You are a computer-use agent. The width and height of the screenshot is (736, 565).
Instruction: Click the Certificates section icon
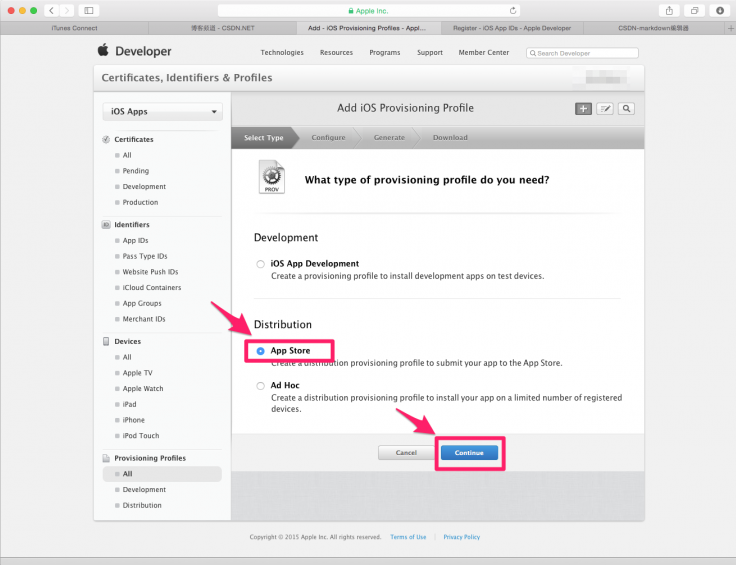tap(106, 139)
